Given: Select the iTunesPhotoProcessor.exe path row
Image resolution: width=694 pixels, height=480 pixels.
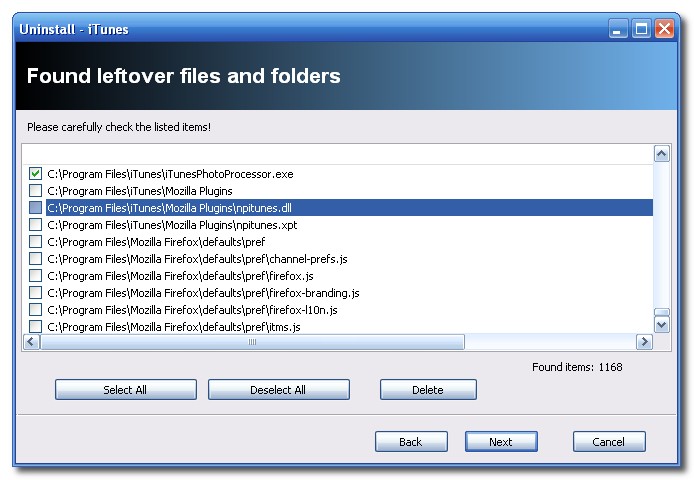Looking at the screenshot, I should [x=170, y=174].
